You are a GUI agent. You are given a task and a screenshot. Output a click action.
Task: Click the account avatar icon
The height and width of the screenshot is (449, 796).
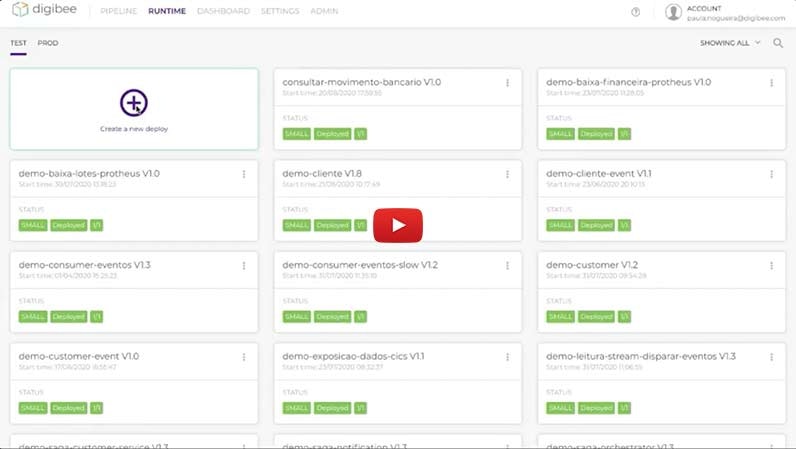tap(673, 12)
